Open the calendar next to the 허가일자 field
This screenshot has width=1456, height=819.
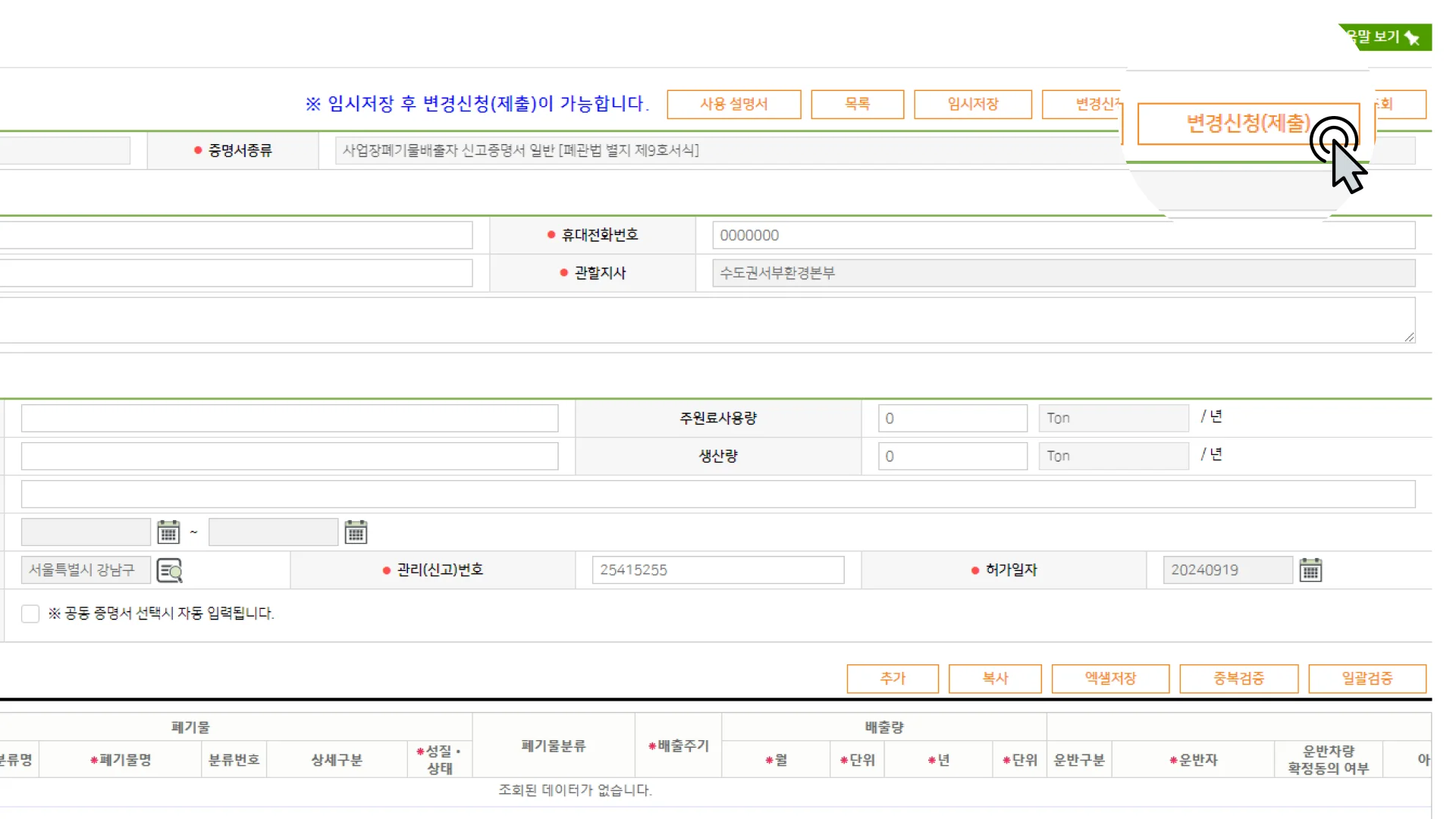coord(1310,570)
